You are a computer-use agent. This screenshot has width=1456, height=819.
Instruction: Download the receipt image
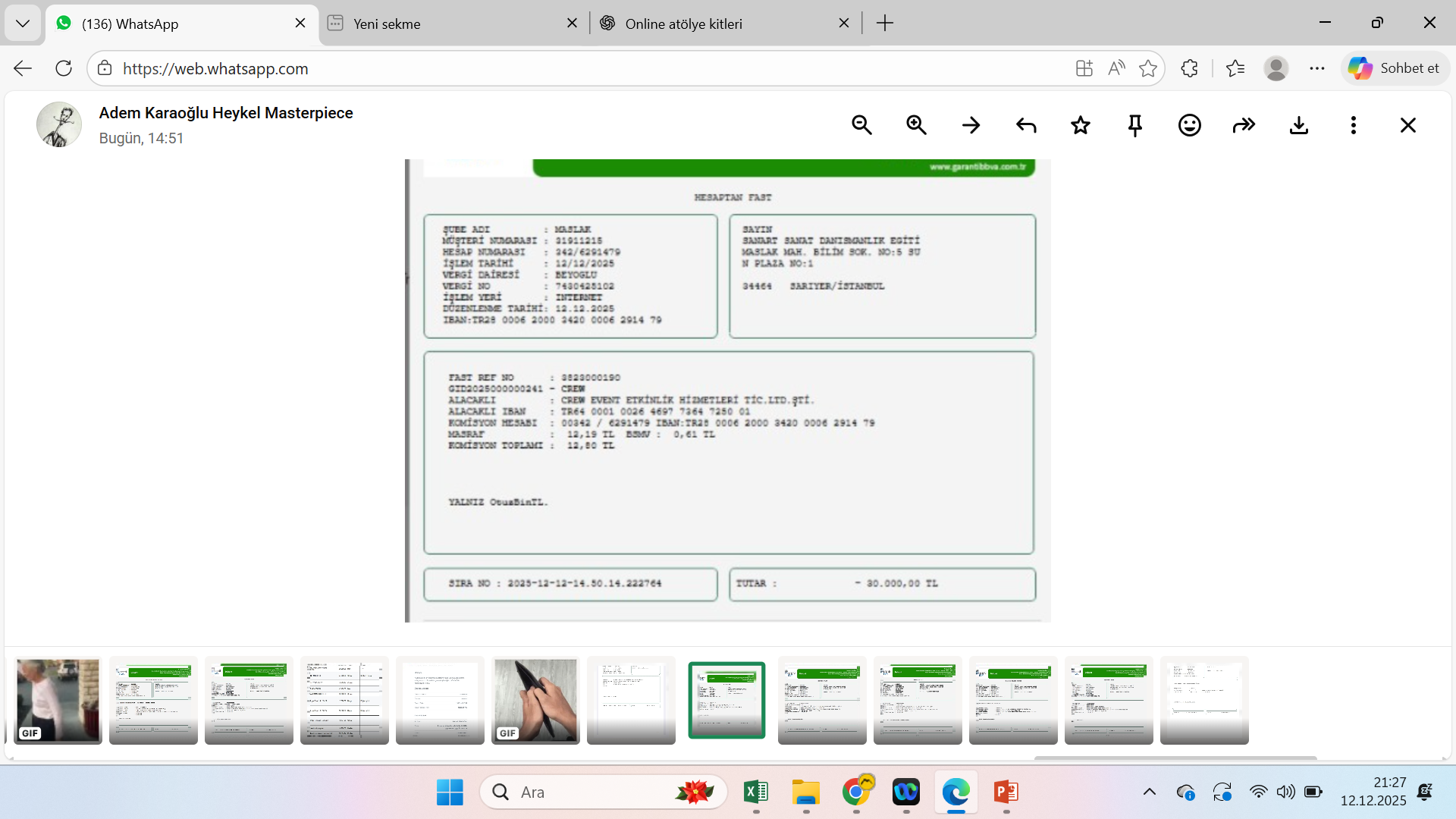(x=1299, y=125)
